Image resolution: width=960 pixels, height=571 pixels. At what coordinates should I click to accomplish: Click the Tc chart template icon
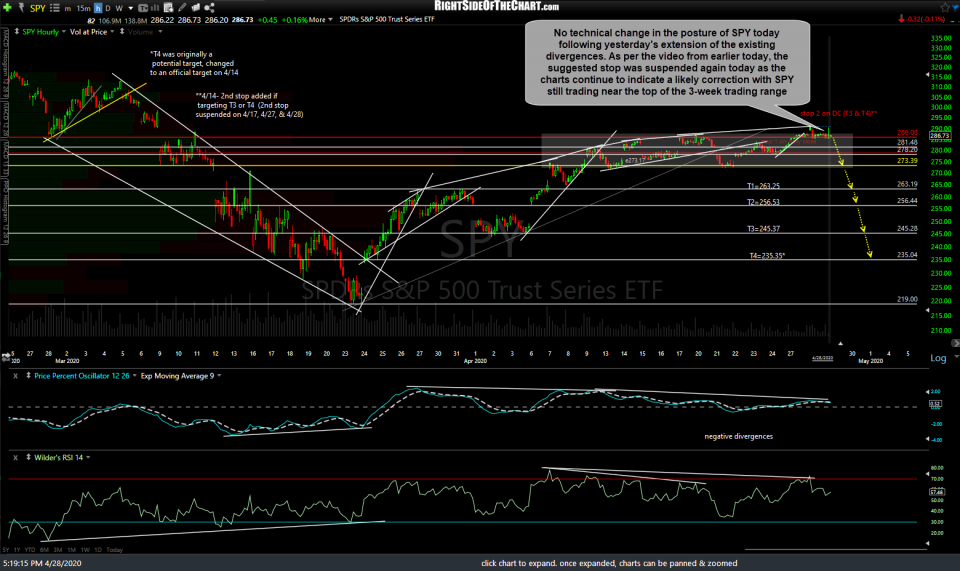coord(143,8)
